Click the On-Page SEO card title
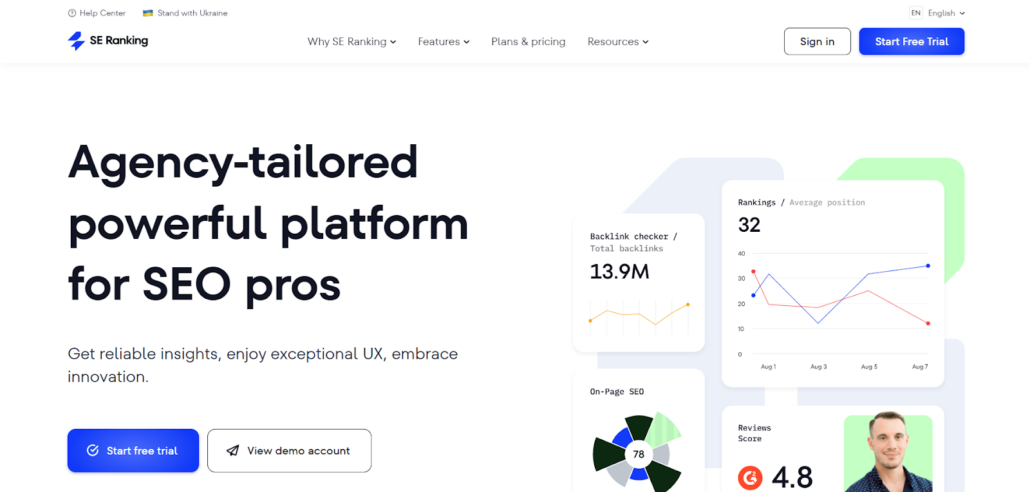The image size is (1030, 492). click(617, 391)
